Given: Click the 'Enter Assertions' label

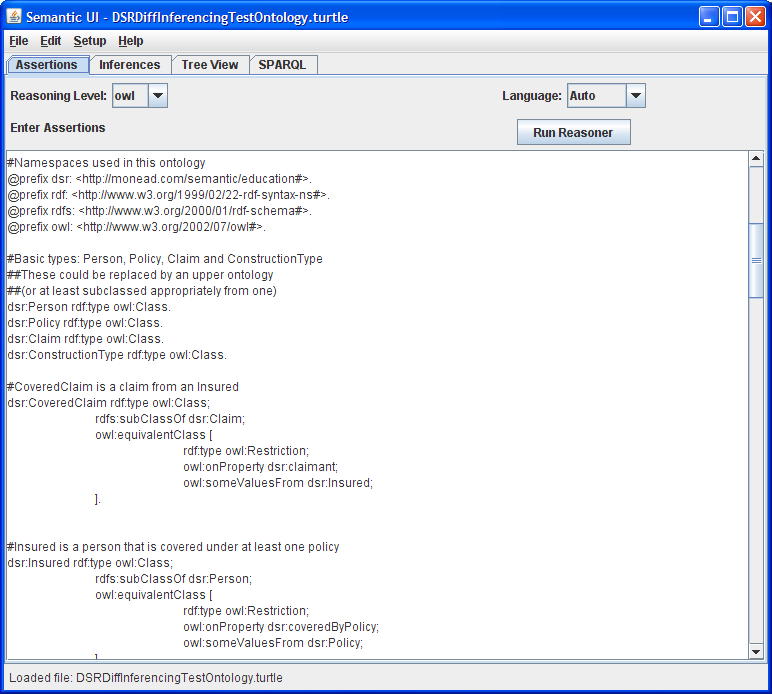Looking at the screenshot, I should point(58,128).
